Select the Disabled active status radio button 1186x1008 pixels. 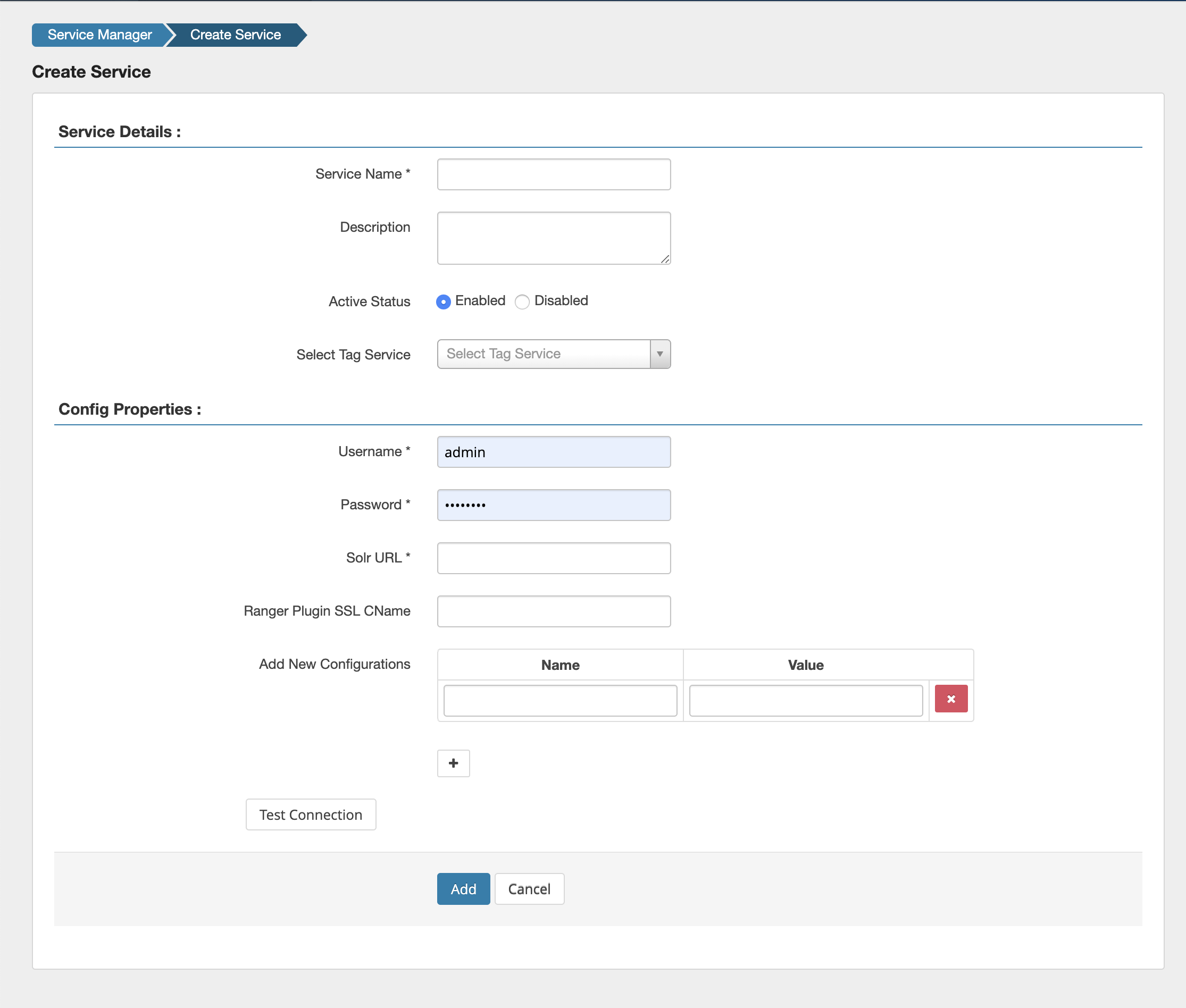coord(522,302)
